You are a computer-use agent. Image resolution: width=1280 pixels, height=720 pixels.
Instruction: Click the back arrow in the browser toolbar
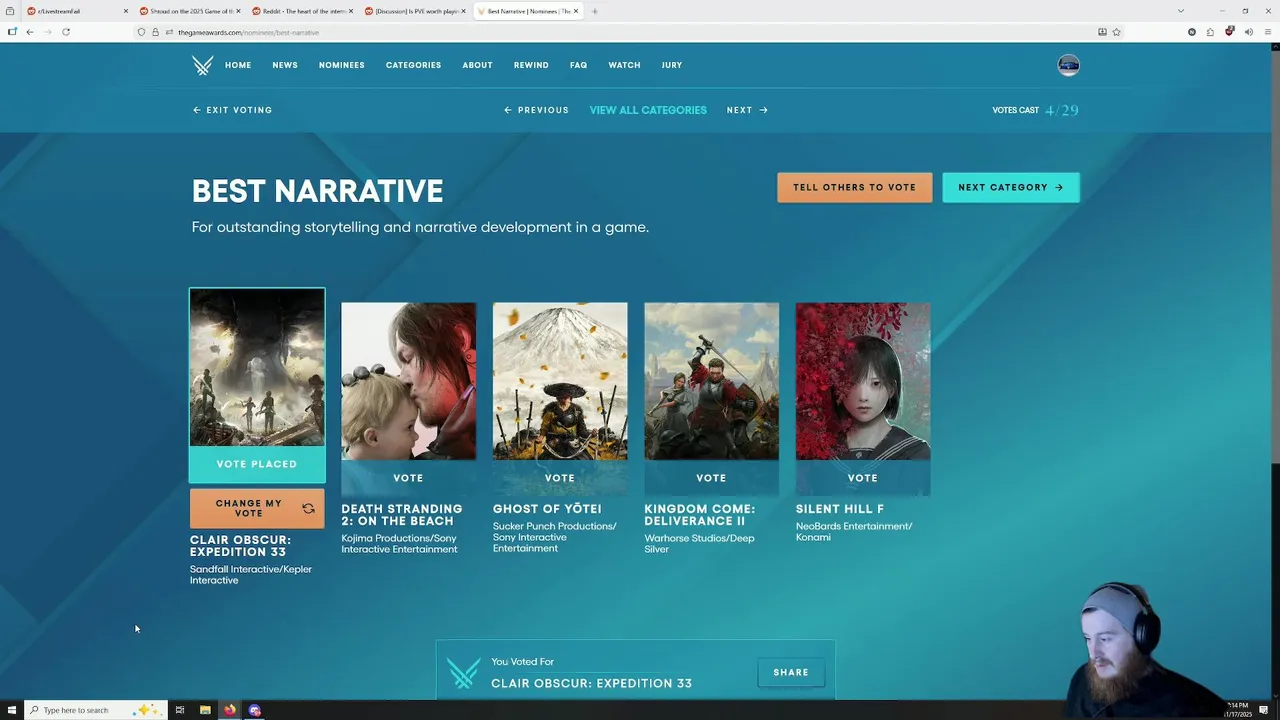coord(30,32)
